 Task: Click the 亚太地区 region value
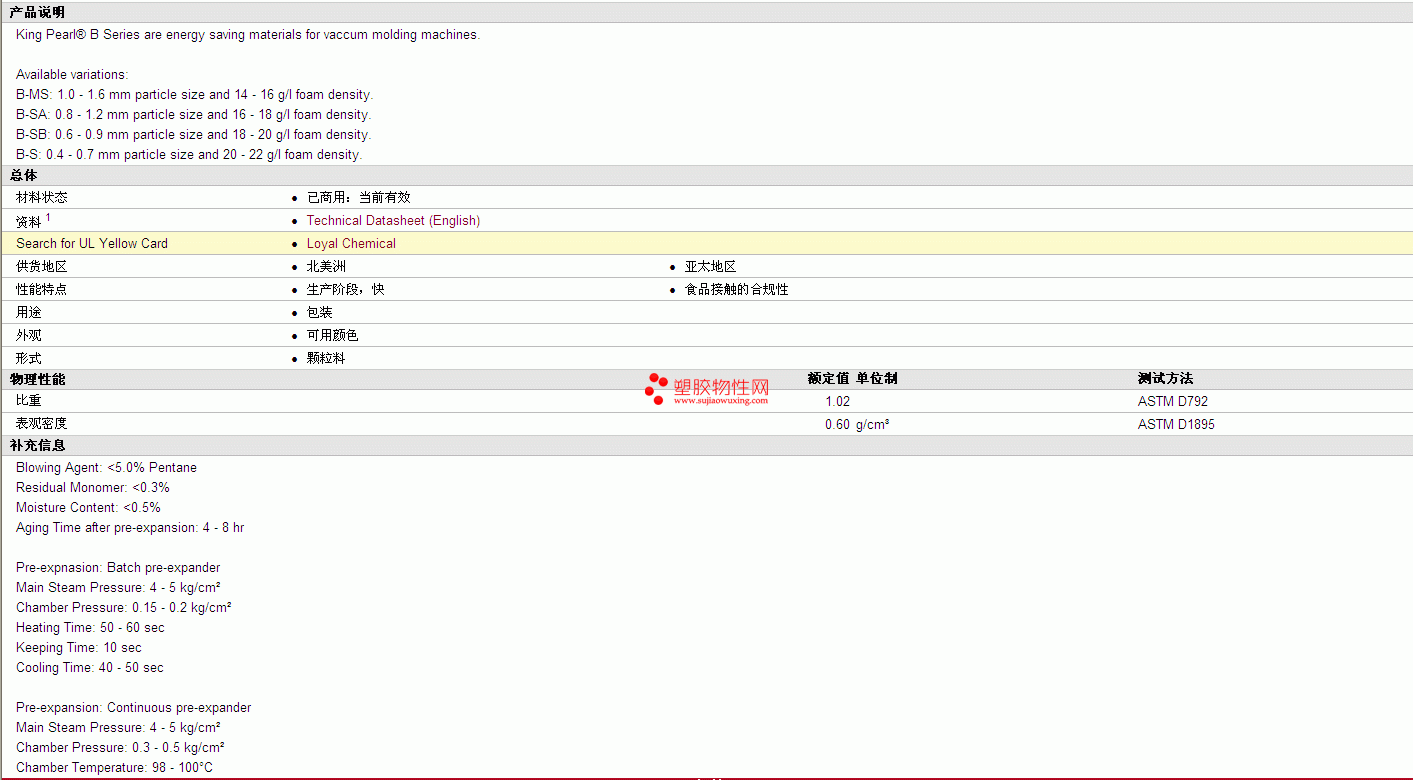click(x=710, y=266)
